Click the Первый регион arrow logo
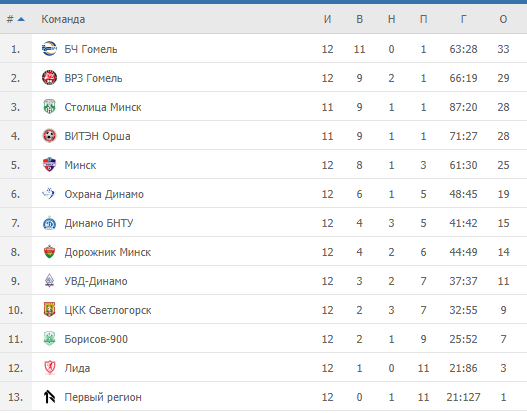 [49, 397]
